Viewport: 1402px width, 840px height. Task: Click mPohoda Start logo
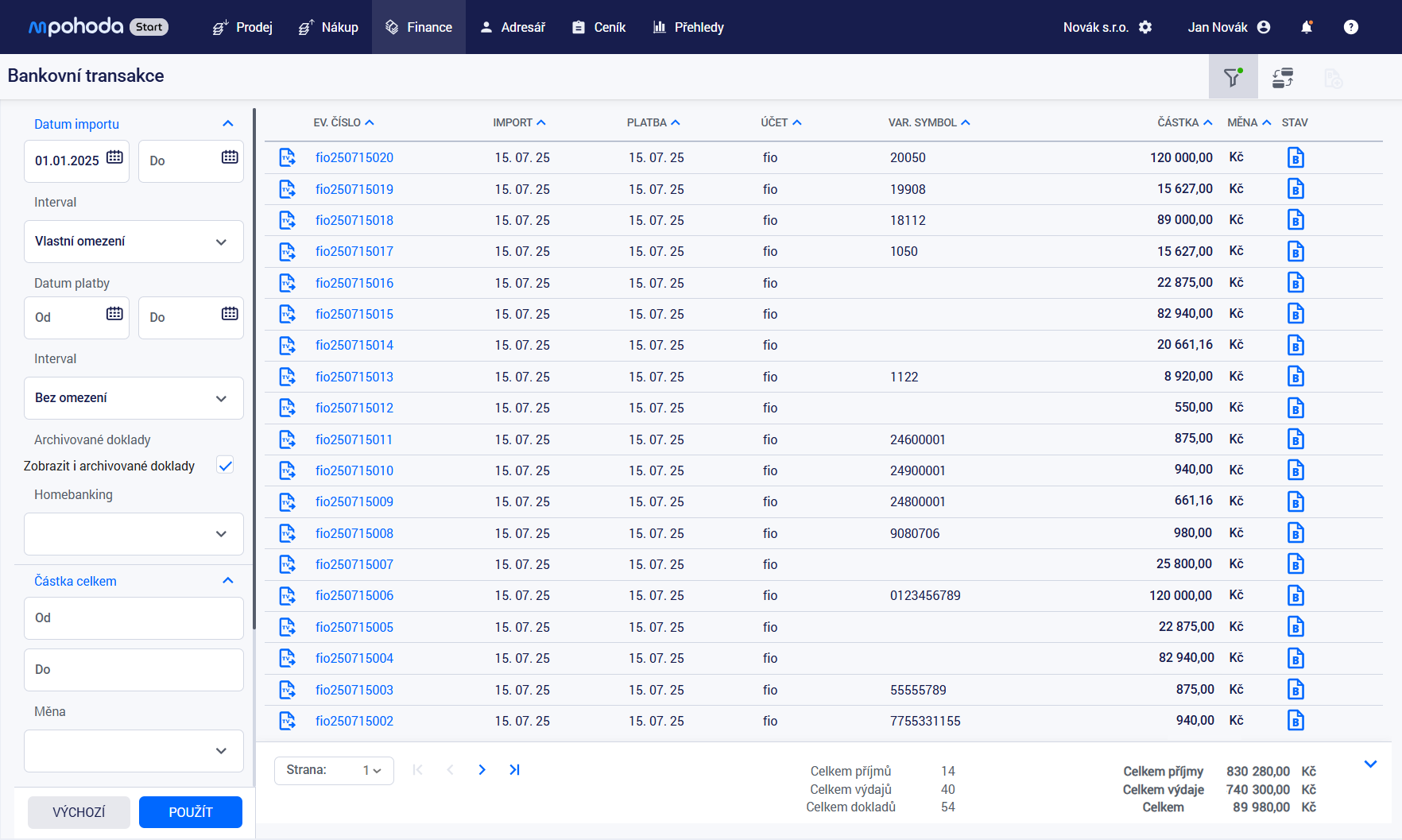click(98, 27)
